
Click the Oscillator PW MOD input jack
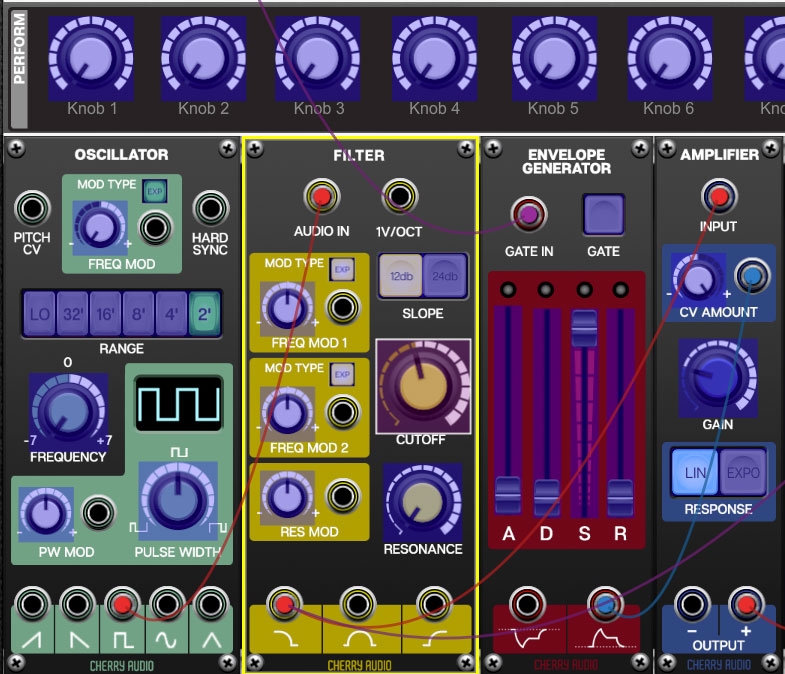[99, 513]
